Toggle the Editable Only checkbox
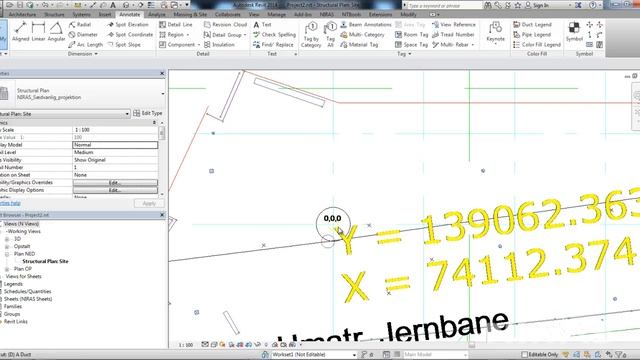640x360 pixels. pyautogui.click(x=524, y=355)
